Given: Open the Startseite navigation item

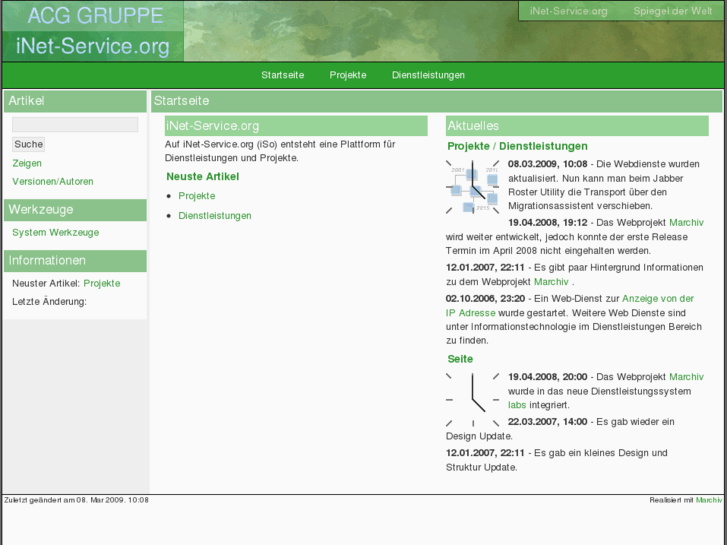Looking at the screenshot, I should pos(282,75).
